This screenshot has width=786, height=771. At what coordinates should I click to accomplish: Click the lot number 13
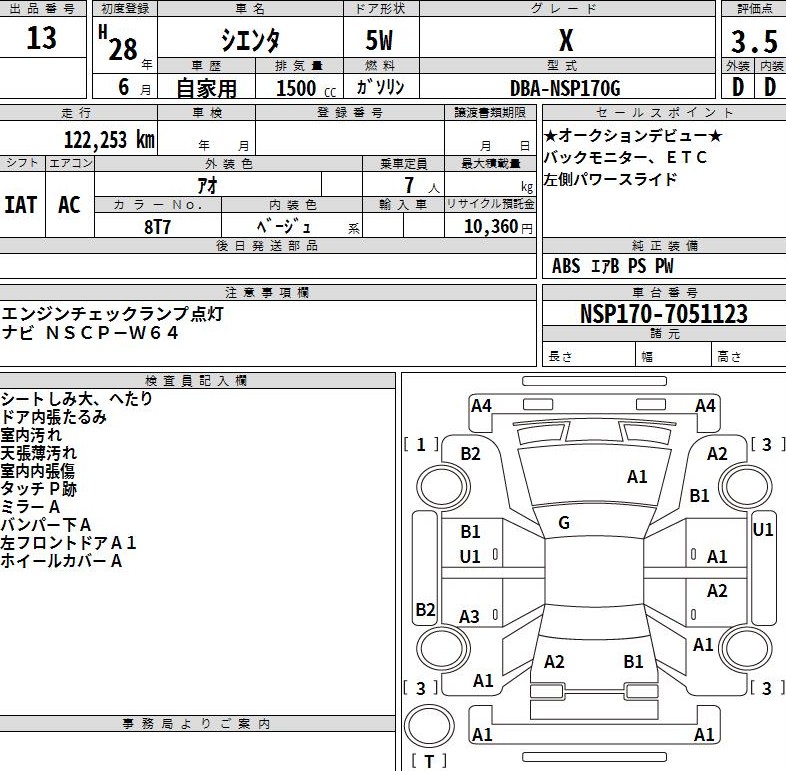42,38
